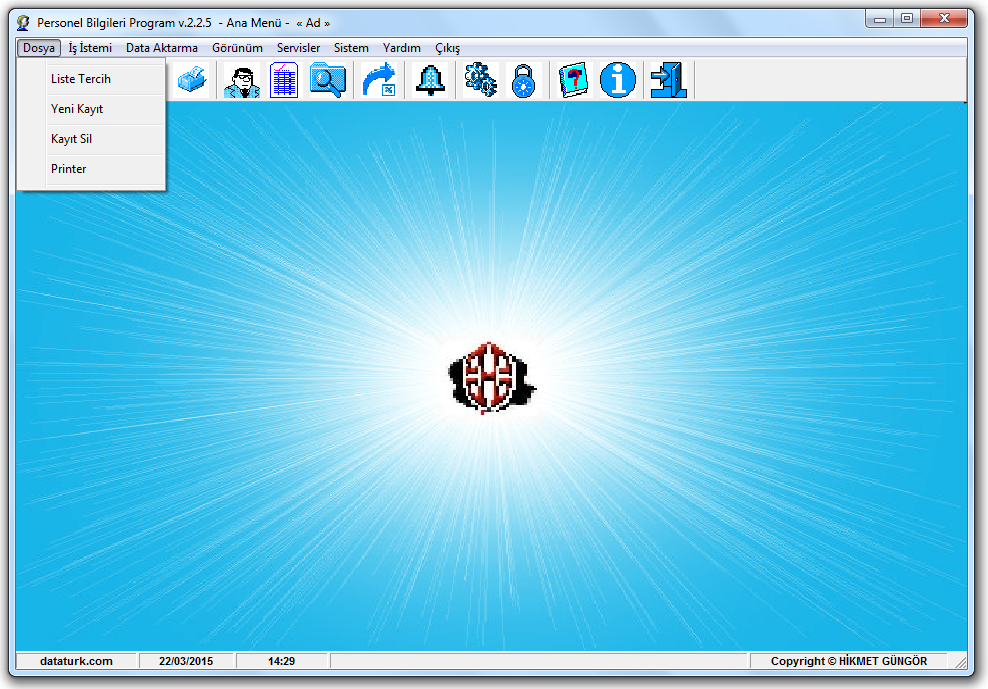The image size is (988, 689).
Task: Open the Görünüm menu
Action: click(x=238, y=48)
